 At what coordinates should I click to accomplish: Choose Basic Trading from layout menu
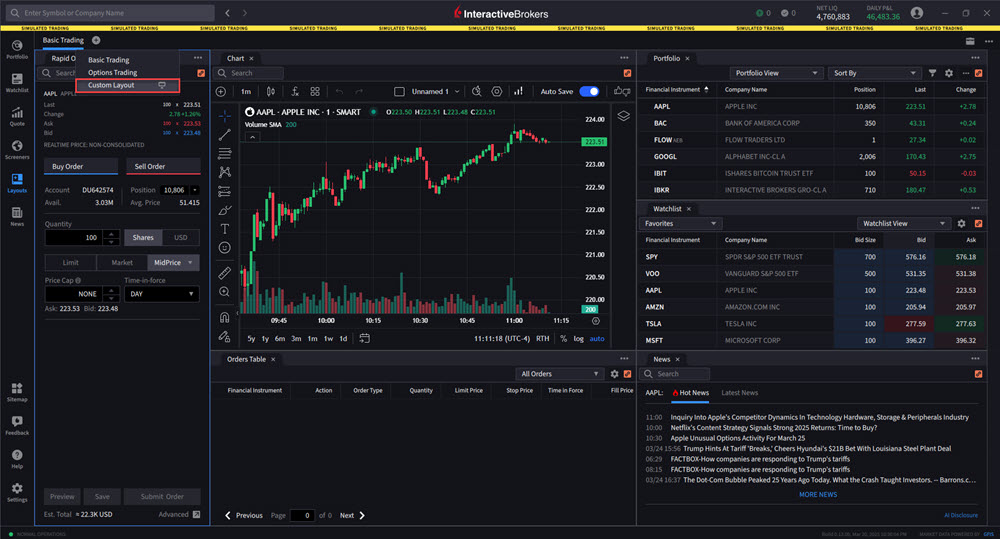pyautogui.click(x=108, y=60)
